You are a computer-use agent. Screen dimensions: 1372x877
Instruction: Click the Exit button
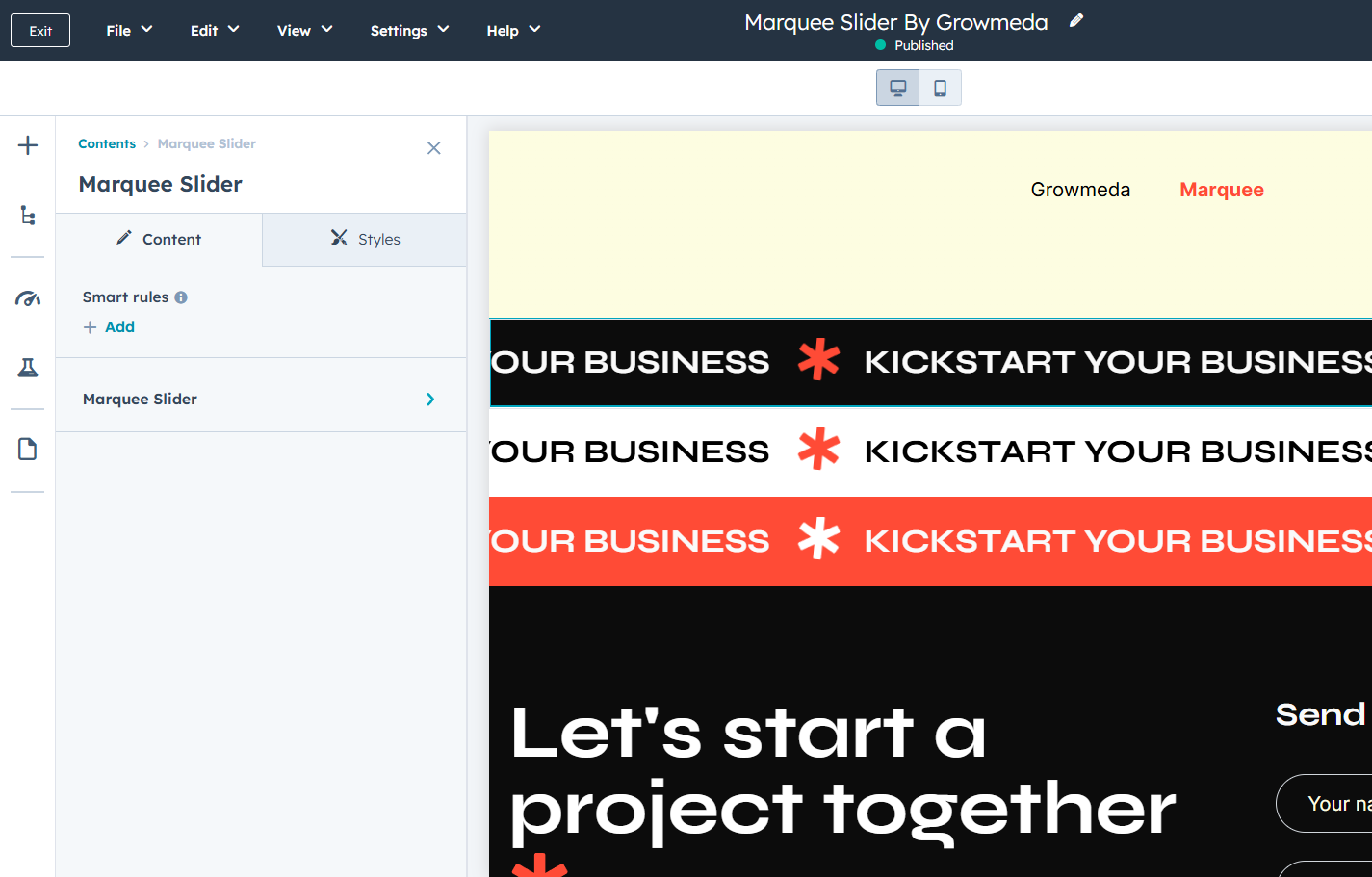pyautogui.click(x=40, y=31)
